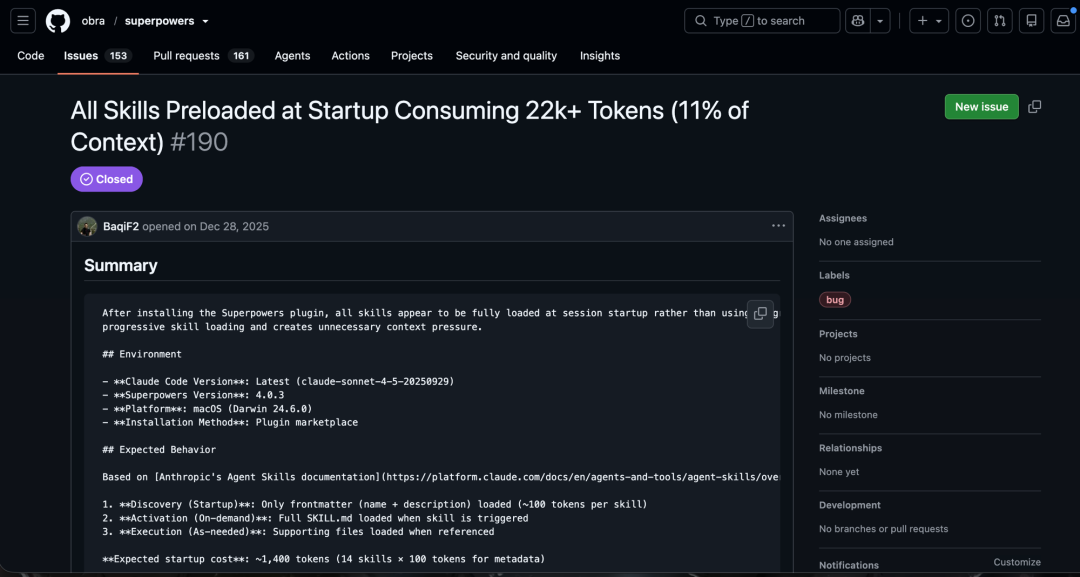This screenshot has height=577, width=1080.
Task: Click 'No branches or pull requests' text
Action: (x=884, y=529)
